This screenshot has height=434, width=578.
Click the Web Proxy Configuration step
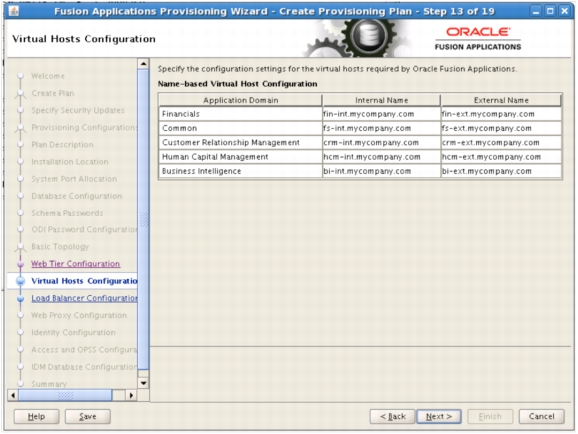79,315
